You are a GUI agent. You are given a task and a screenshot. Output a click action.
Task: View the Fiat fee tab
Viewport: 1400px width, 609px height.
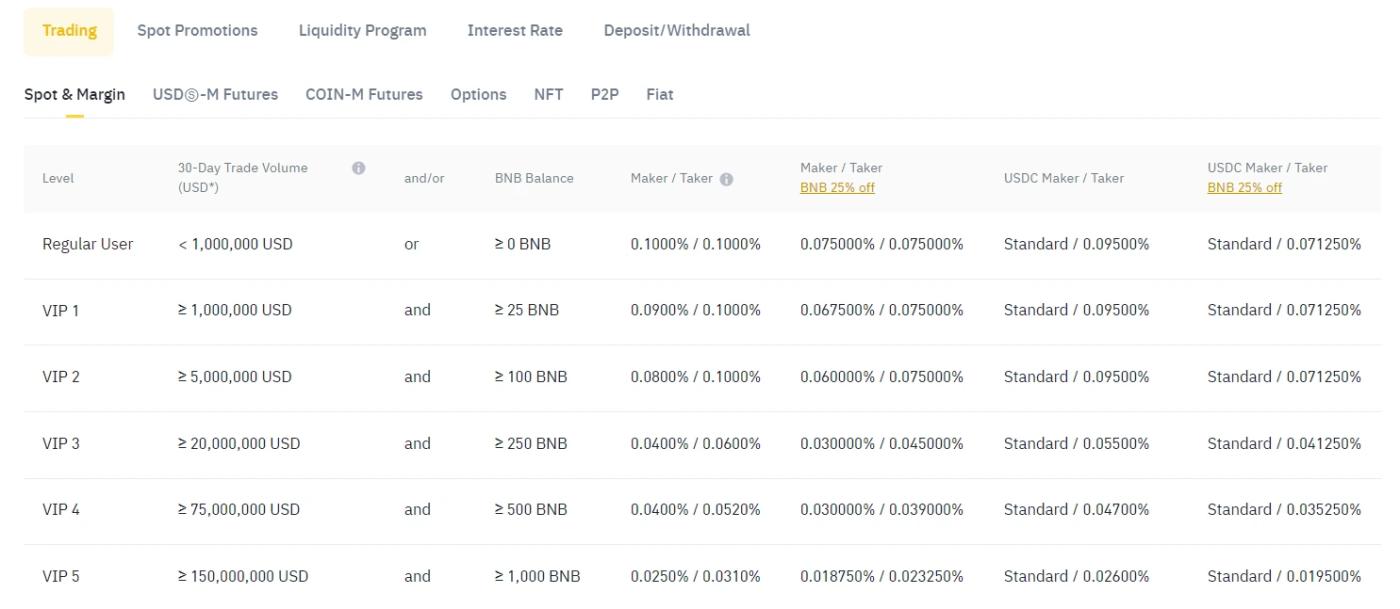point(659,94)
